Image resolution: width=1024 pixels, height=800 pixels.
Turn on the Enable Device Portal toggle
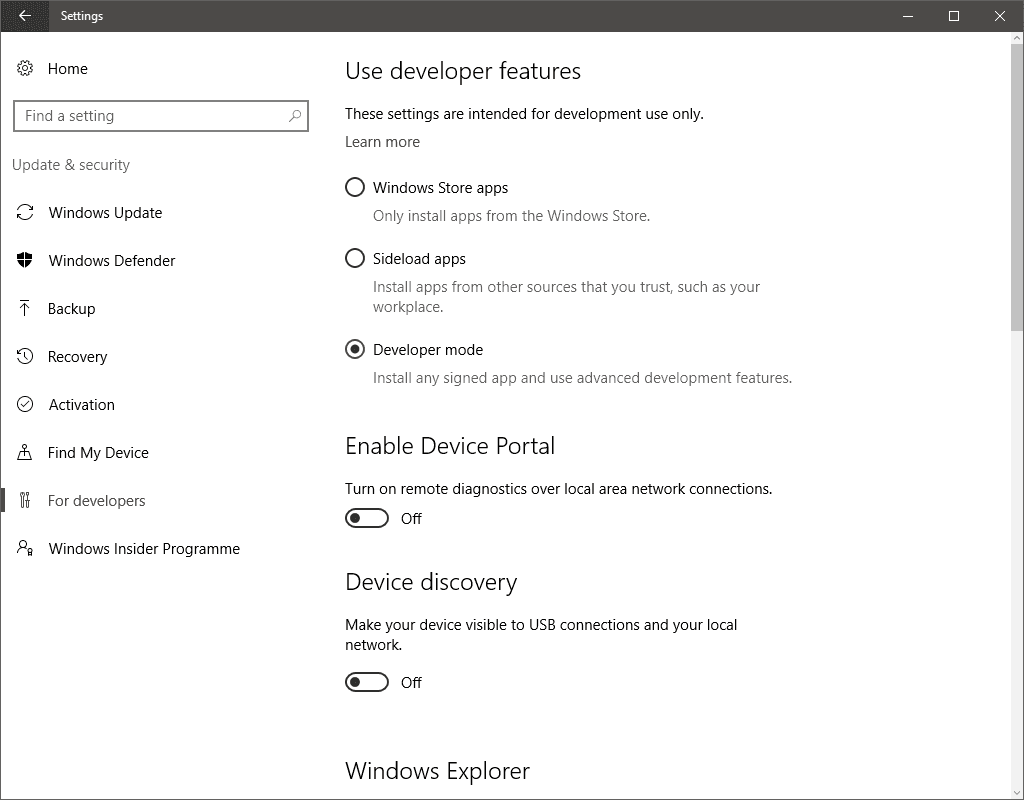click(x=367, y=518)
